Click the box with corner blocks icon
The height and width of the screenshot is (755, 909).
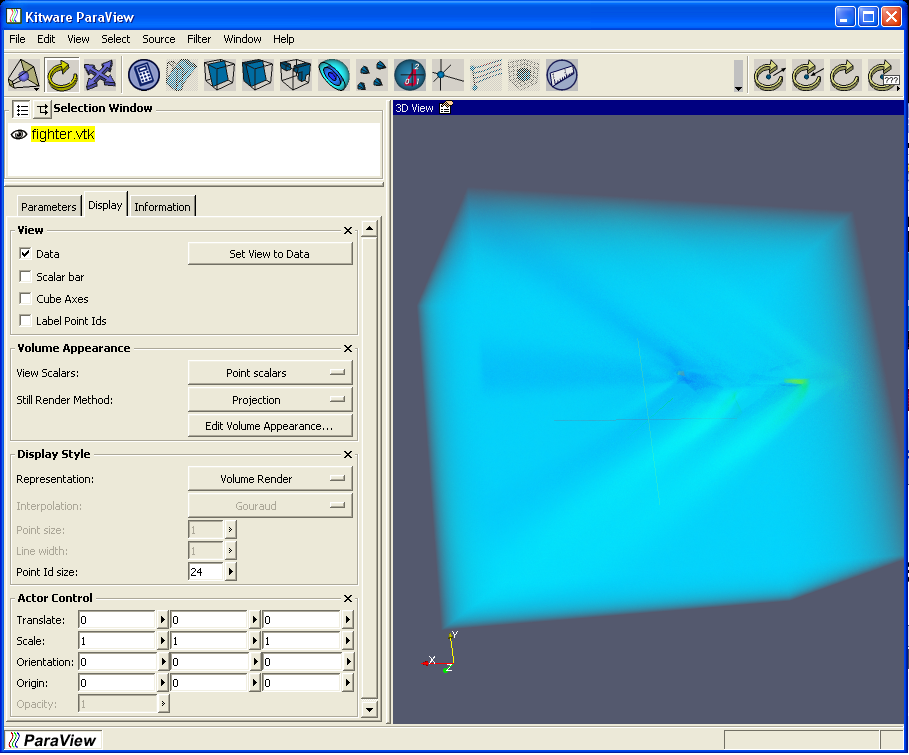click(296, 75)
